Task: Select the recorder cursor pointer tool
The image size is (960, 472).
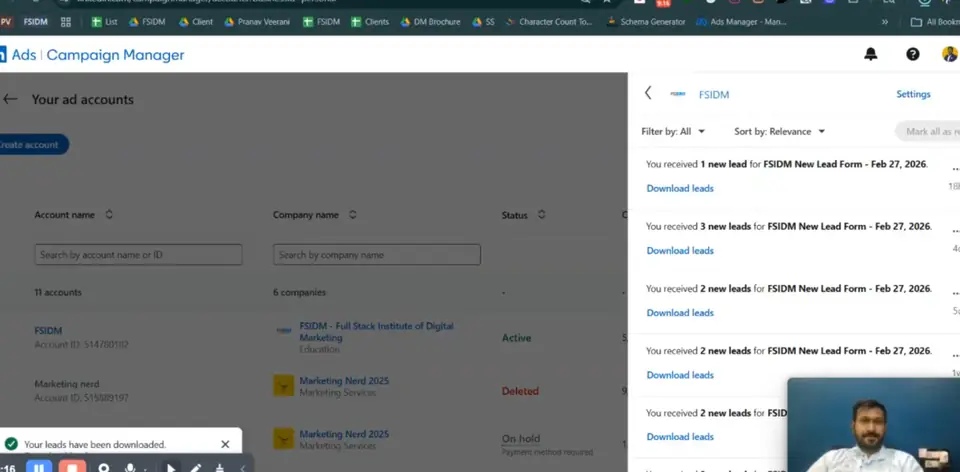Action: 171,468
